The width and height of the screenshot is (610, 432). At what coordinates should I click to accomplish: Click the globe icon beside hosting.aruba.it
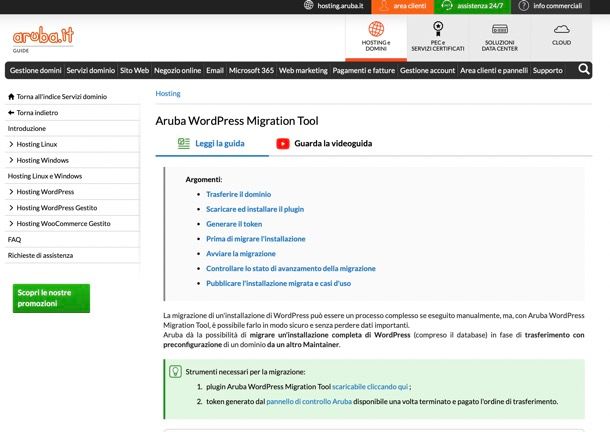click(309, 5)
